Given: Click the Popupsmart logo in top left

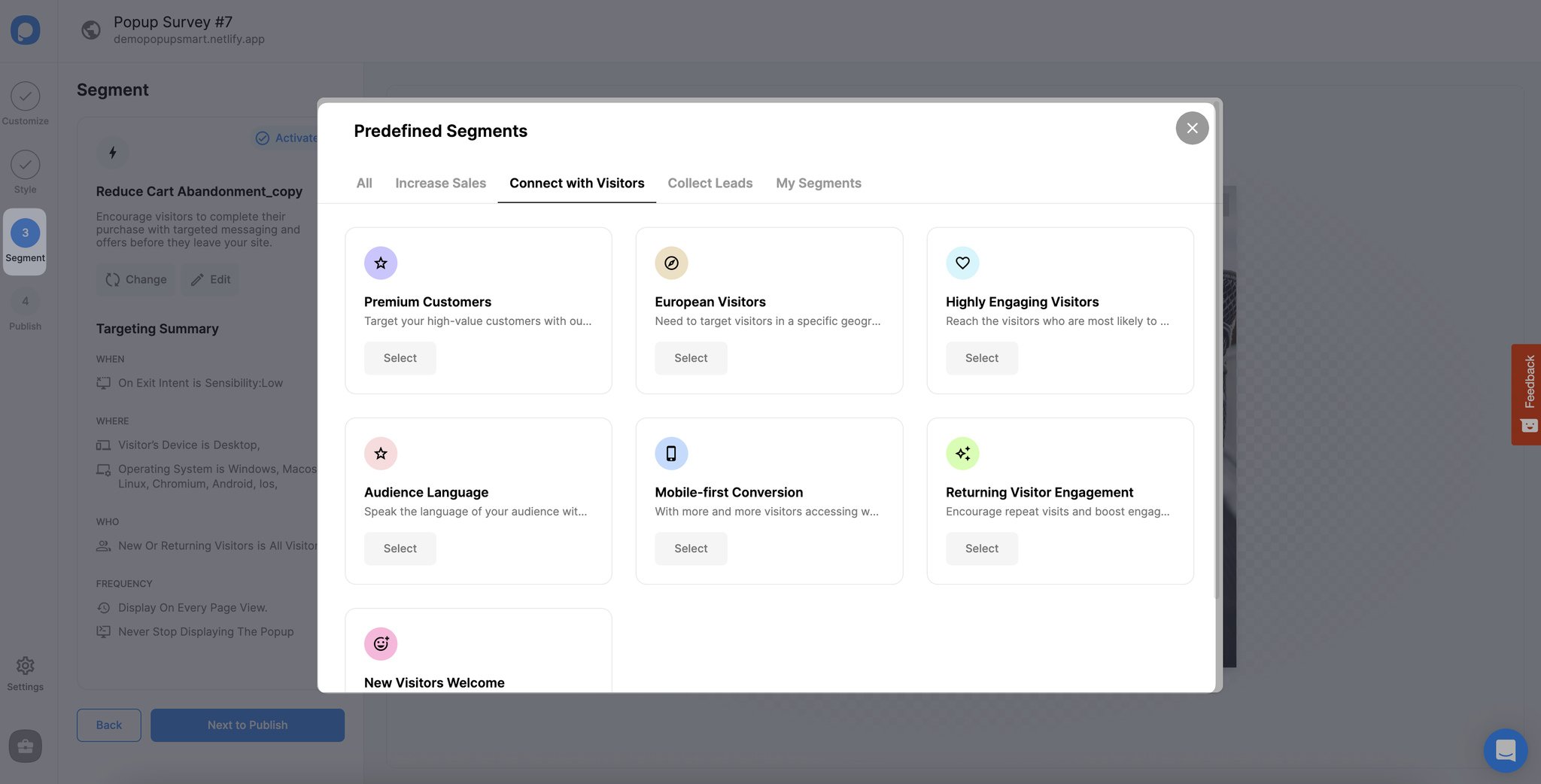Looking at the screenshot, I should [26, 30].
